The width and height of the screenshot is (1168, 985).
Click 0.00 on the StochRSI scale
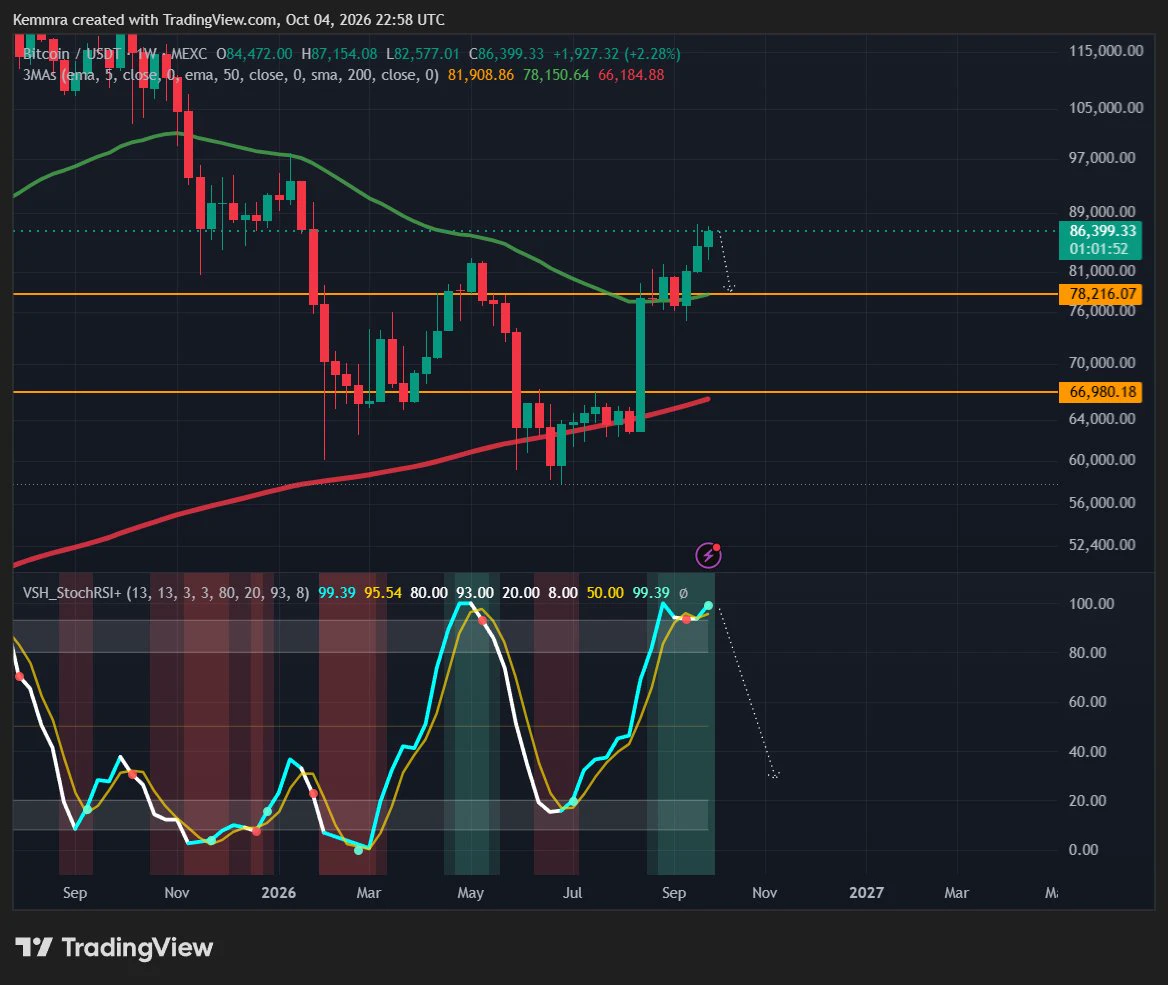[x=1083, y=849]
